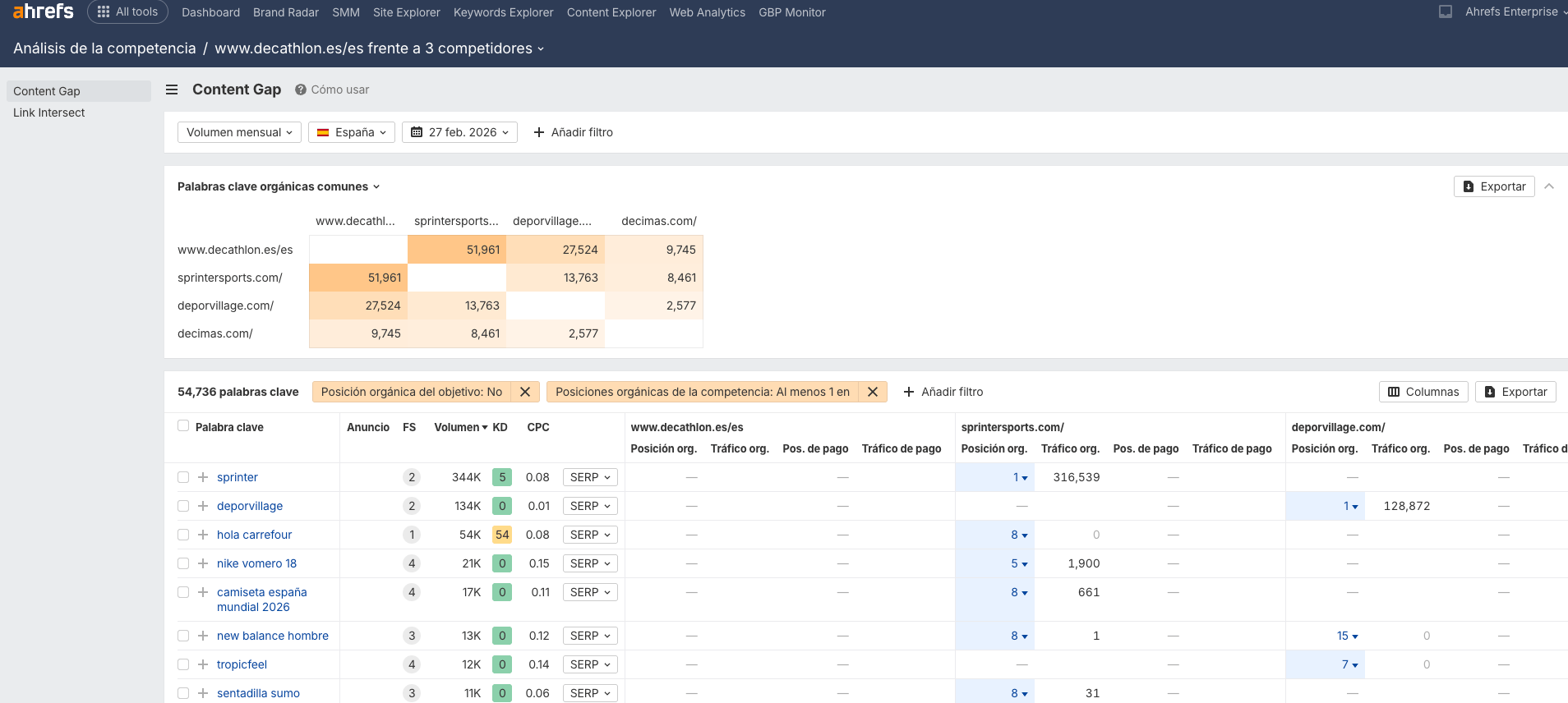Screen dimensions: 1568x703
Task: Open the hamburger menu beside Content Gap
Action: pyautogui.click(x=172, y=90)
